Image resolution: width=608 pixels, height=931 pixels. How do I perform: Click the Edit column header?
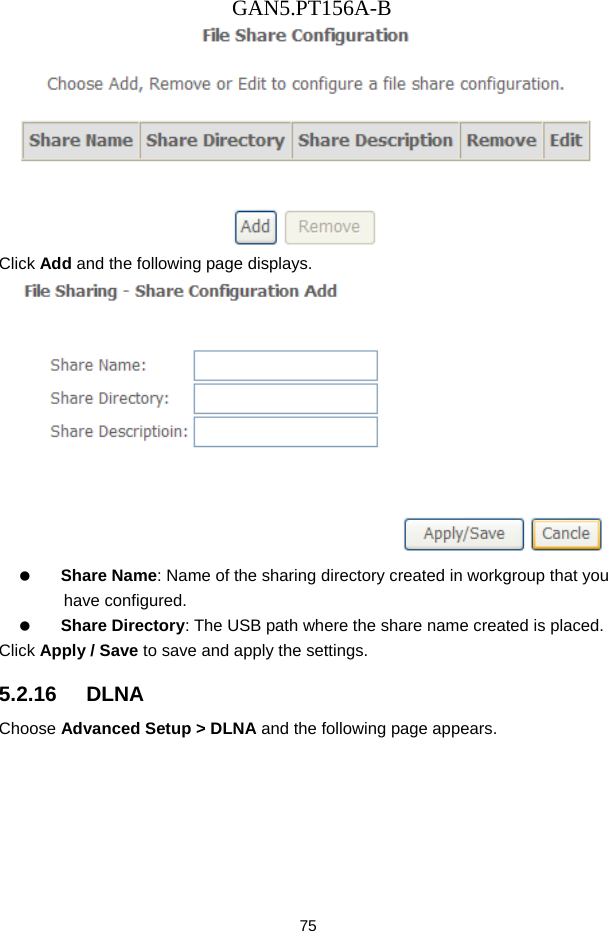[566, 141]
